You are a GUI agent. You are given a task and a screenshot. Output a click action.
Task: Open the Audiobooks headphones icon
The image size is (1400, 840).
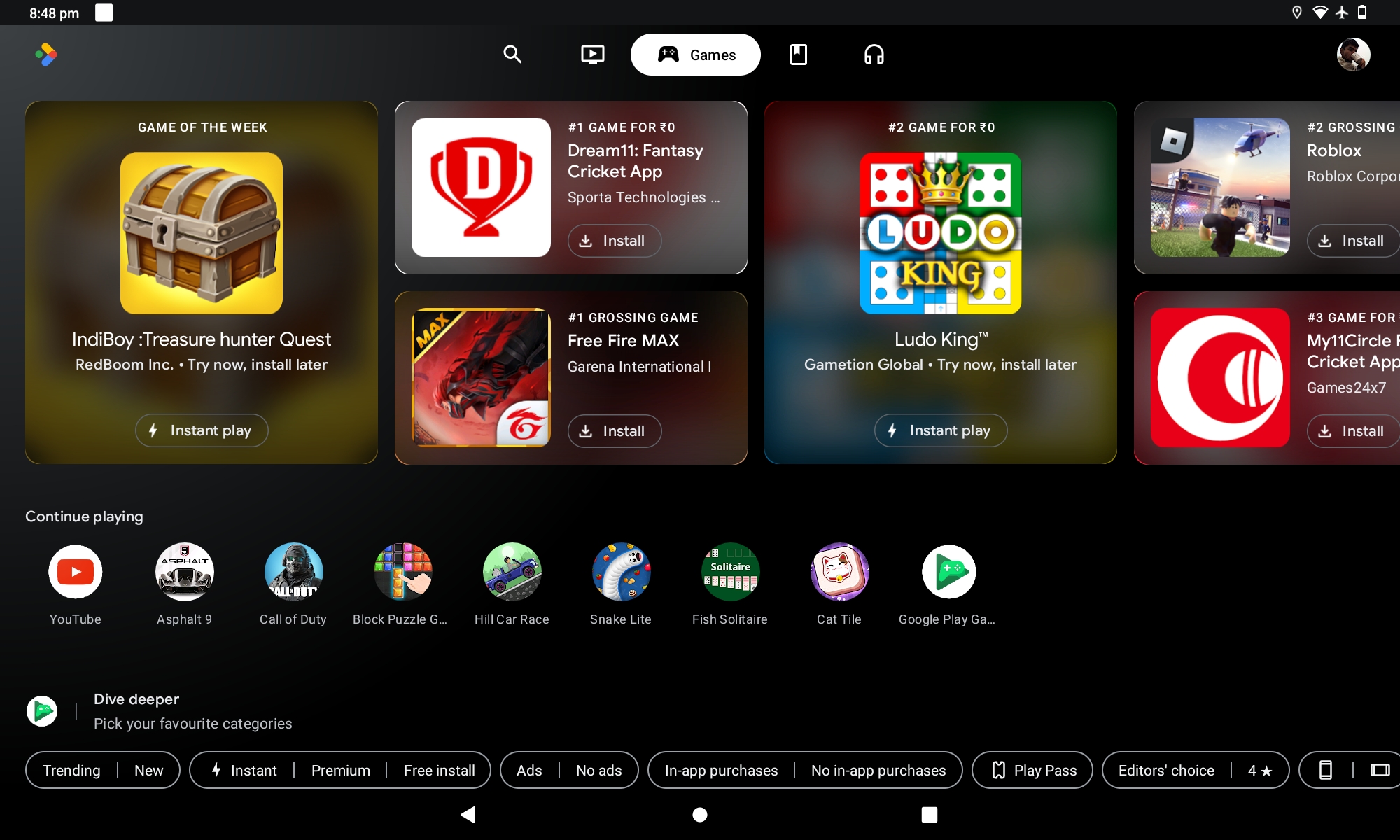874,55
